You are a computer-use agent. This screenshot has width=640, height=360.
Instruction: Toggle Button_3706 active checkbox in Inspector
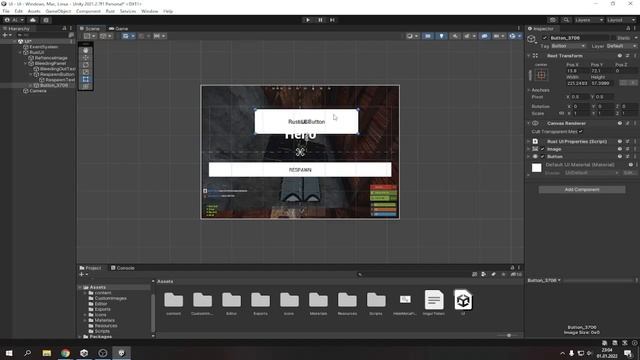[x=544, y=38]
